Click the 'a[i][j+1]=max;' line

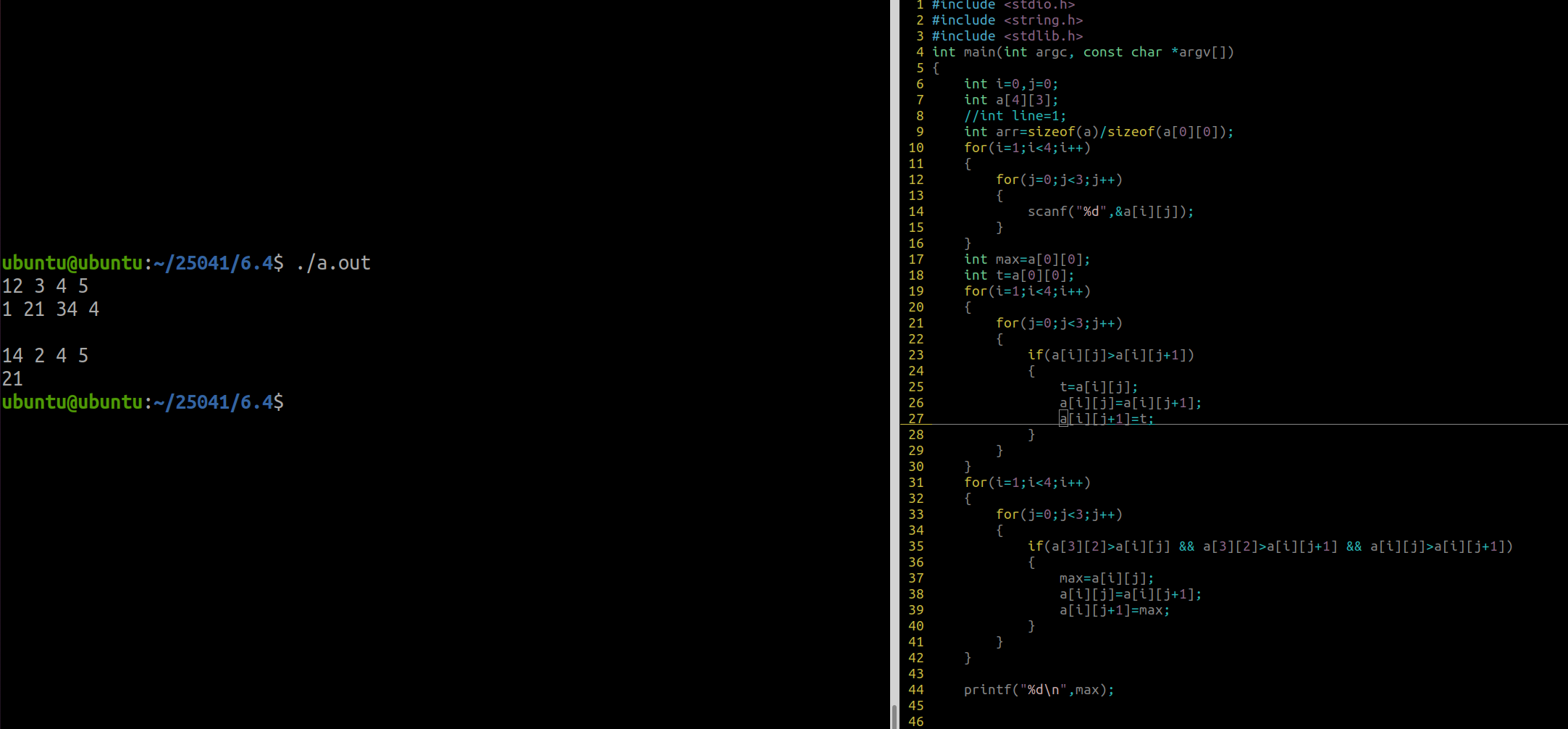pyautogui.click(x=1115, y=610)
